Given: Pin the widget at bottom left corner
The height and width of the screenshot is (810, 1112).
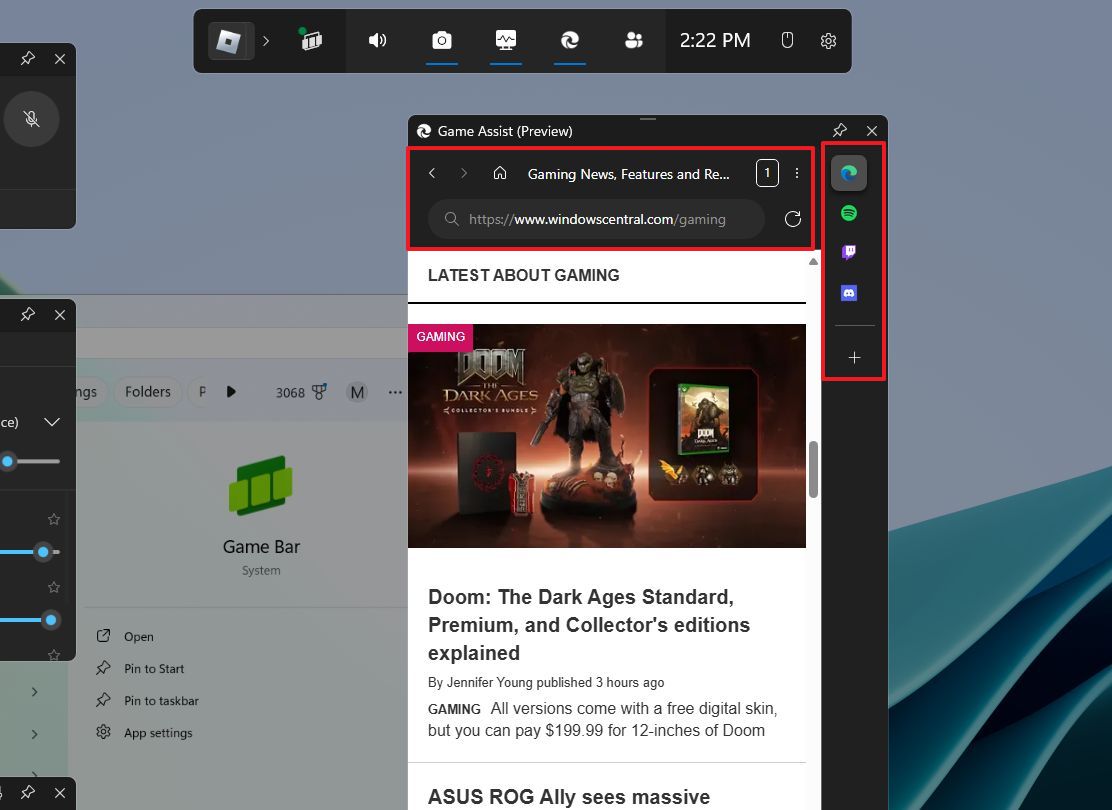Looking at the screenshot, I should pos(28,792).
